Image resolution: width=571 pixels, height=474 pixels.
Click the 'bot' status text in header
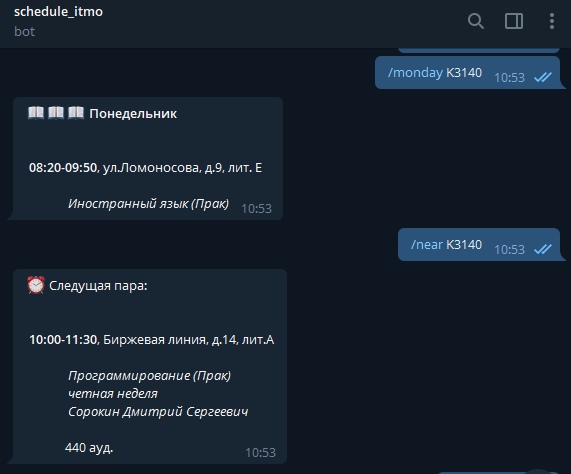coord(24,32)
